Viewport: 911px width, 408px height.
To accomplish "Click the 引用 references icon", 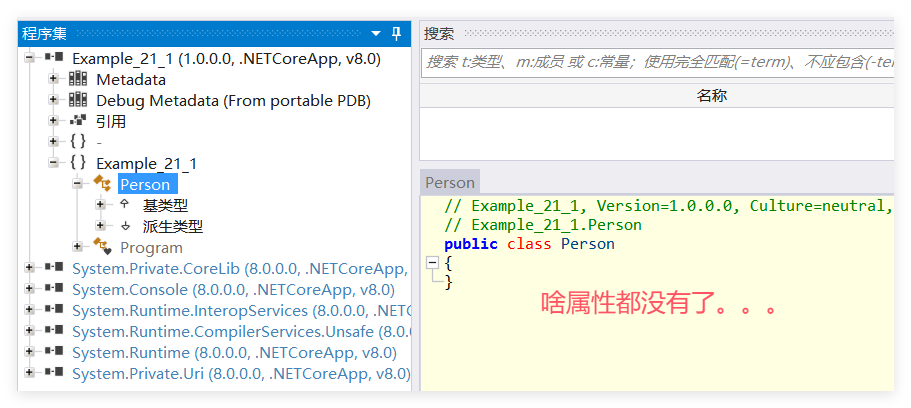I will 78,121.
